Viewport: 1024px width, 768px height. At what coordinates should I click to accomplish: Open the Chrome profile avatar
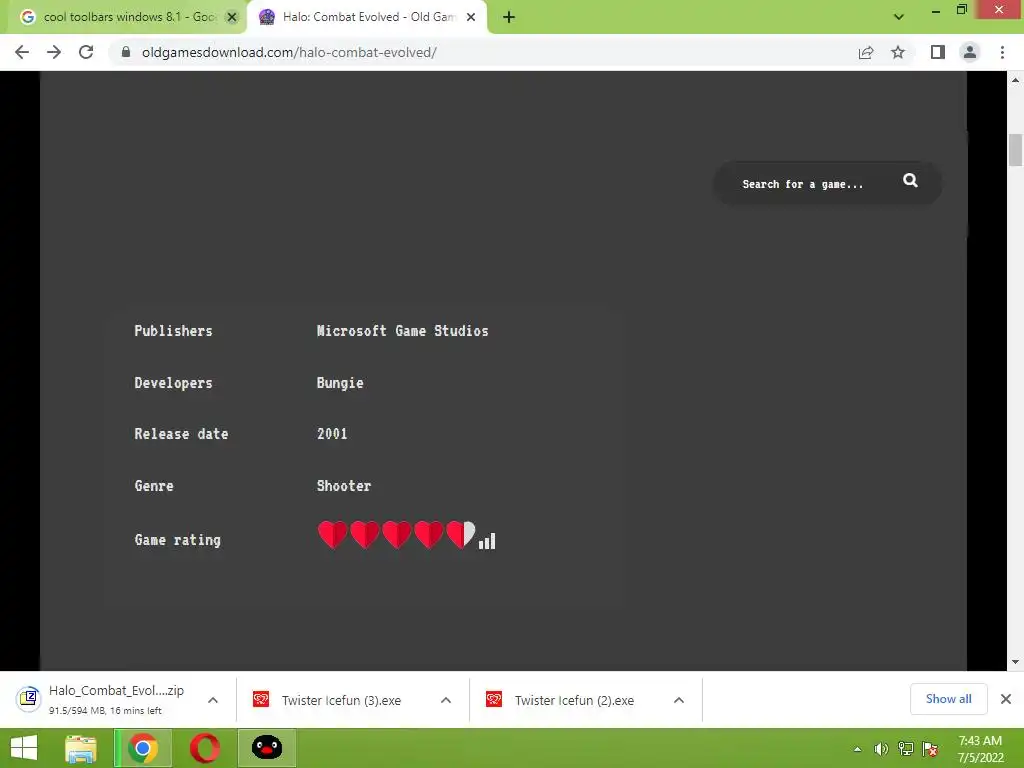click(x=970, y=52)
